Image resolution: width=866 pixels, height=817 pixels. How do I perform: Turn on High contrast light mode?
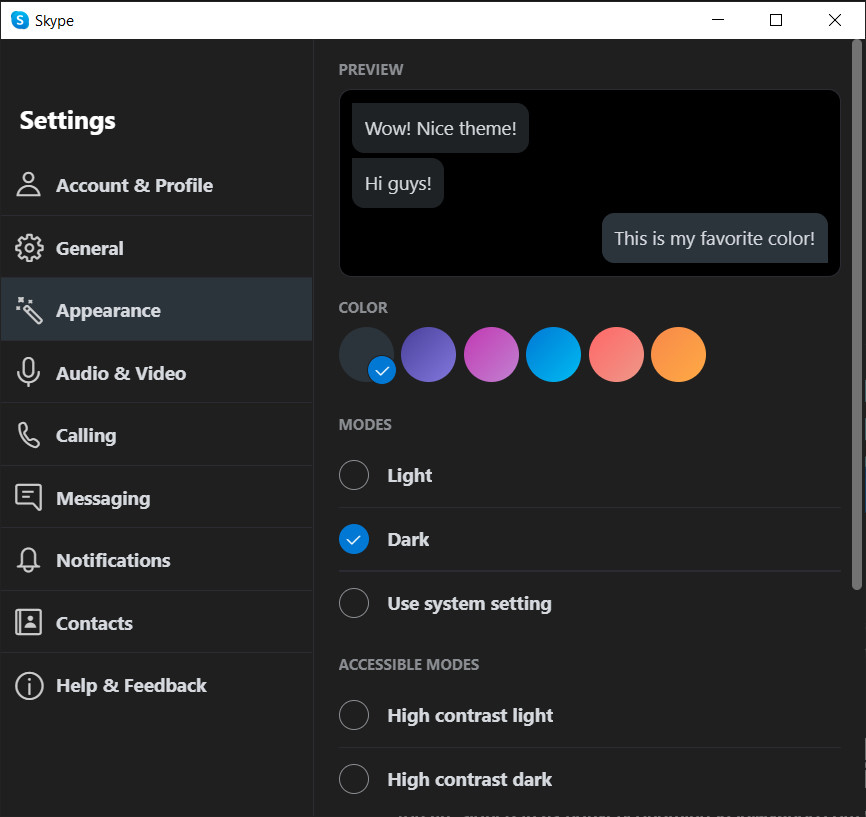click(x=354, y=715)
